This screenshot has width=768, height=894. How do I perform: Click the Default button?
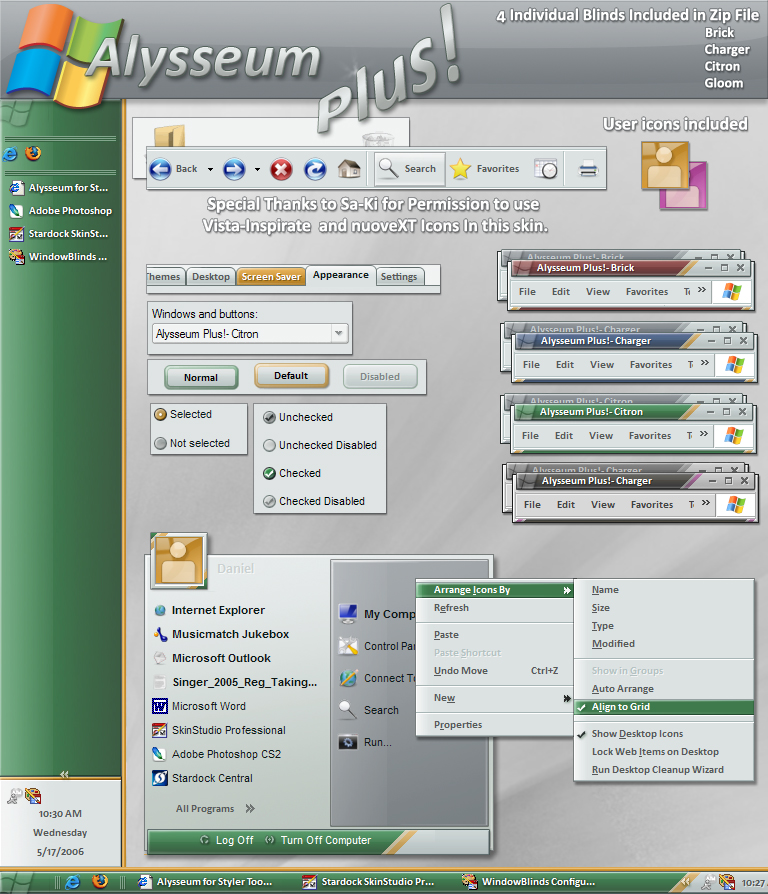point(291,376)
